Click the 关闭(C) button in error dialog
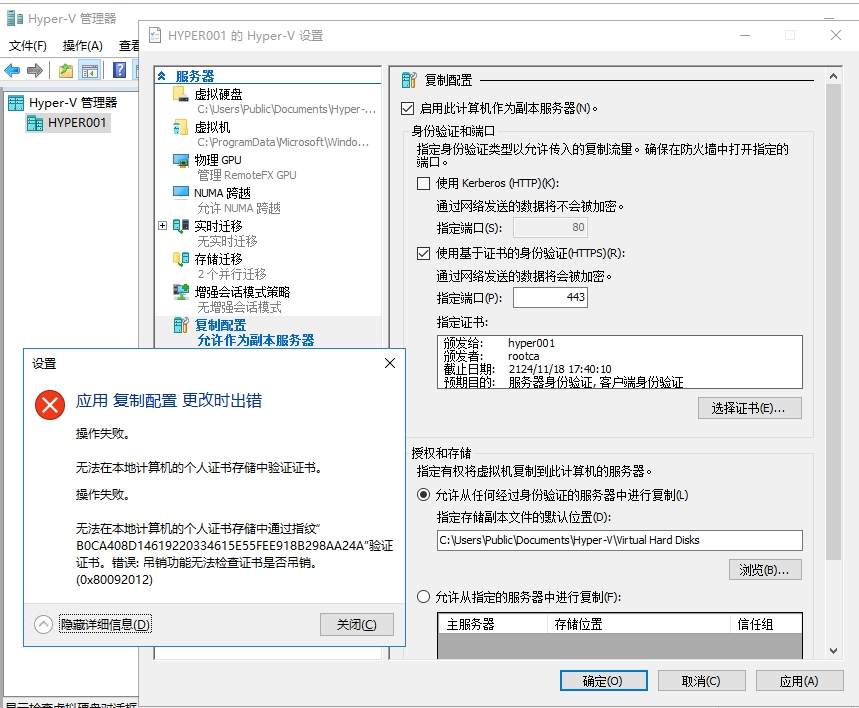 pos(357,625)
